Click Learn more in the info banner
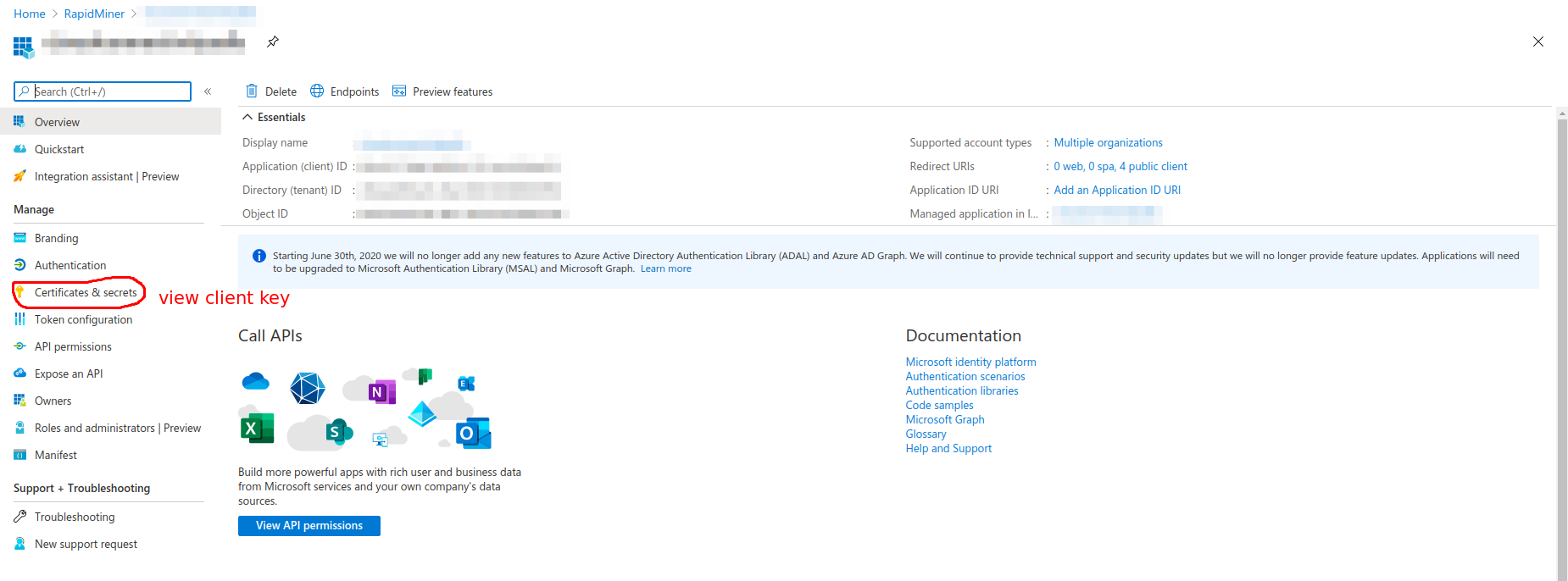The width and height of the screenshot is (1568, 581). click(665, 268)
